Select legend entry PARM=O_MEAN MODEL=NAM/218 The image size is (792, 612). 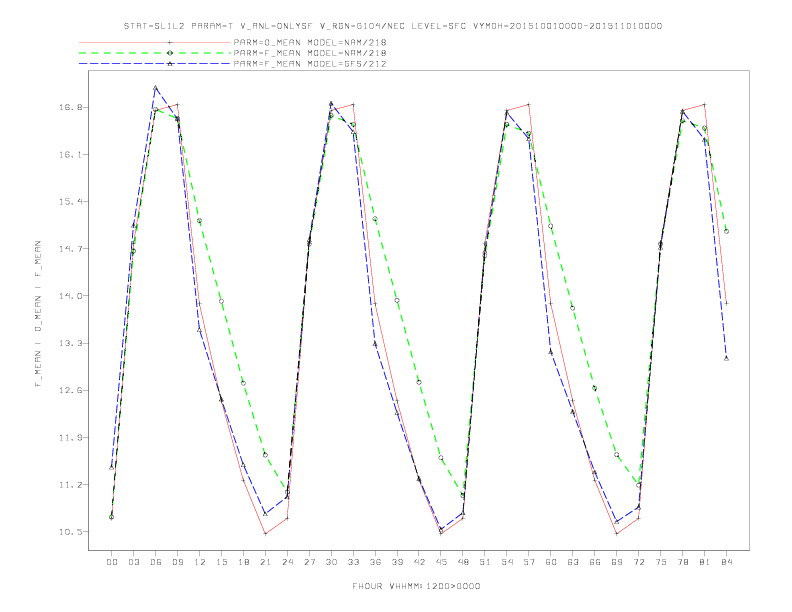click(310, 42)
